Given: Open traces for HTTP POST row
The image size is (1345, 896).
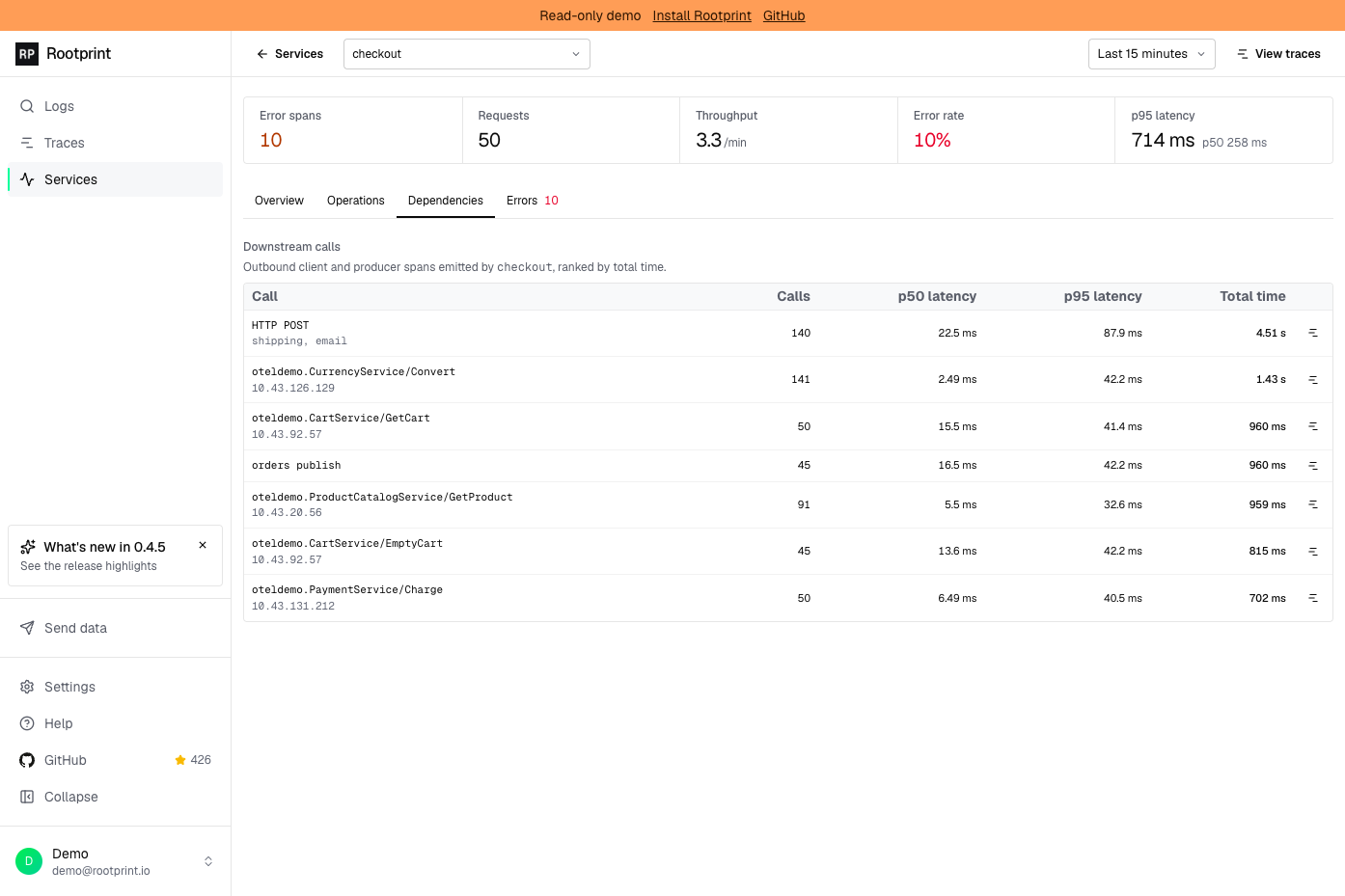Looking at the screenshot, I should click(x=1313, y=333).
